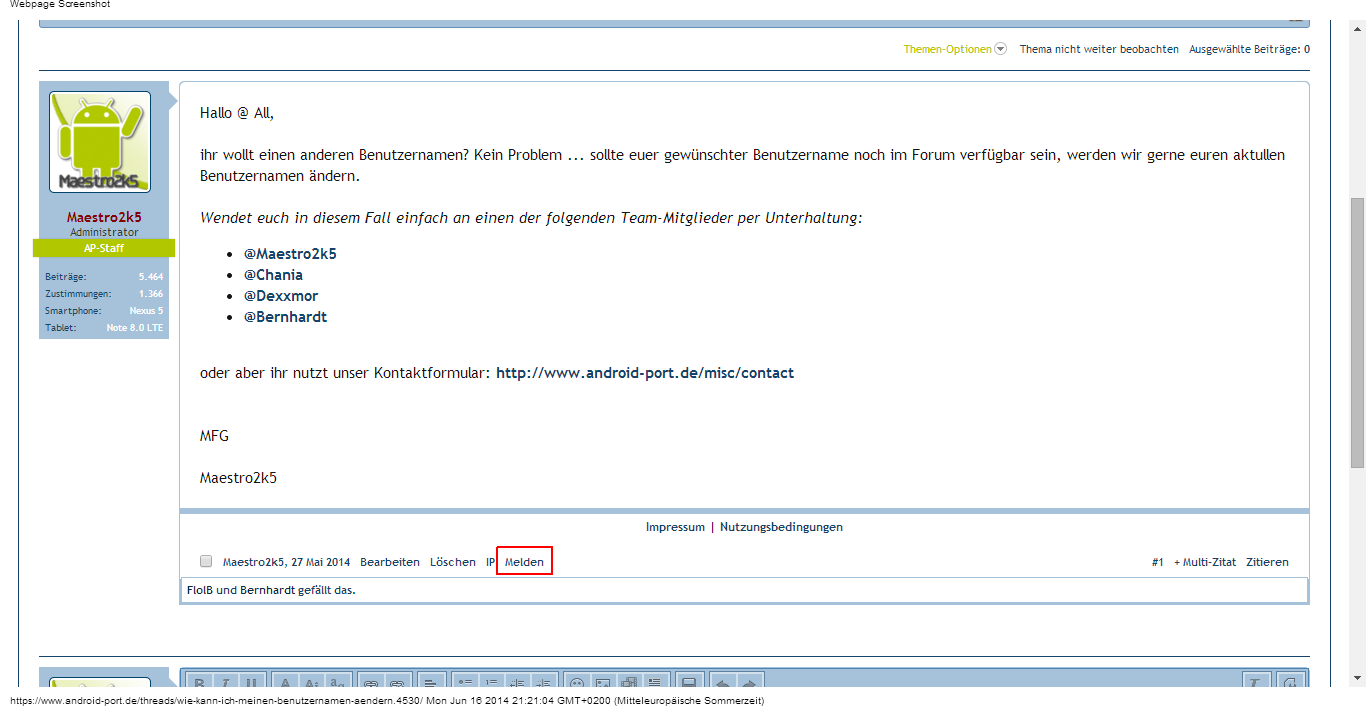The width and height of the screenshot is (1366, 707).
Task: Toggle underline formatting in the editor toolbar
Action: pyautogui.click(x=252, y=683)
